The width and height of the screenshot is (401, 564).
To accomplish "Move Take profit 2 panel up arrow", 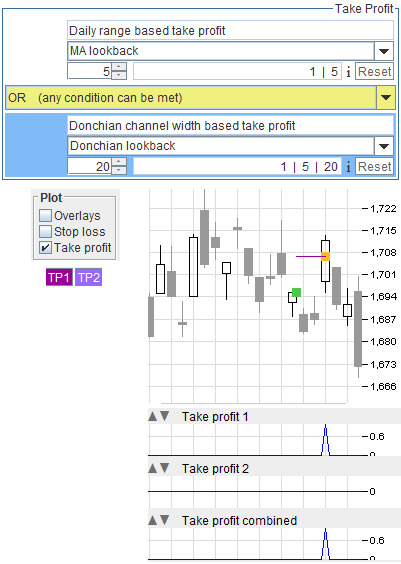I will (x=152, y=468).
